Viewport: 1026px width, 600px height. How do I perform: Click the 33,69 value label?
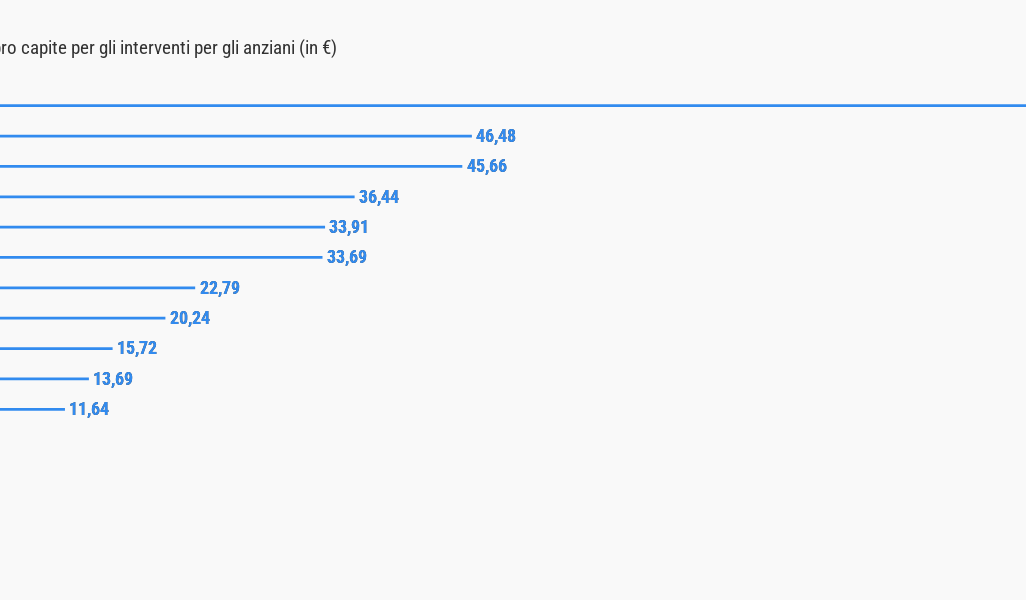(347, 257)
